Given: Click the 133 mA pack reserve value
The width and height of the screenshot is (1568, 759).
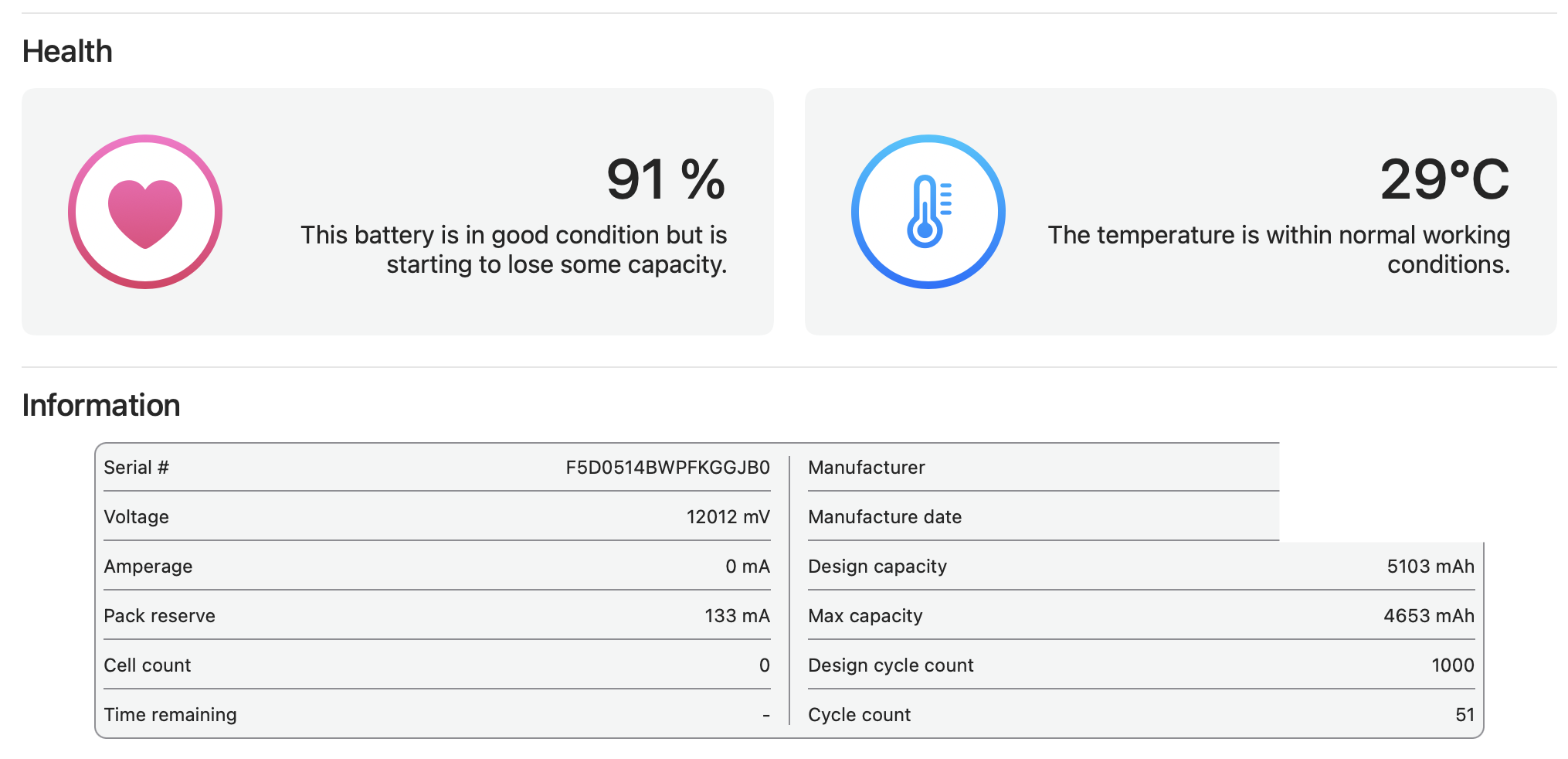Looking at the screenshot, I should [x=737, y=616].
